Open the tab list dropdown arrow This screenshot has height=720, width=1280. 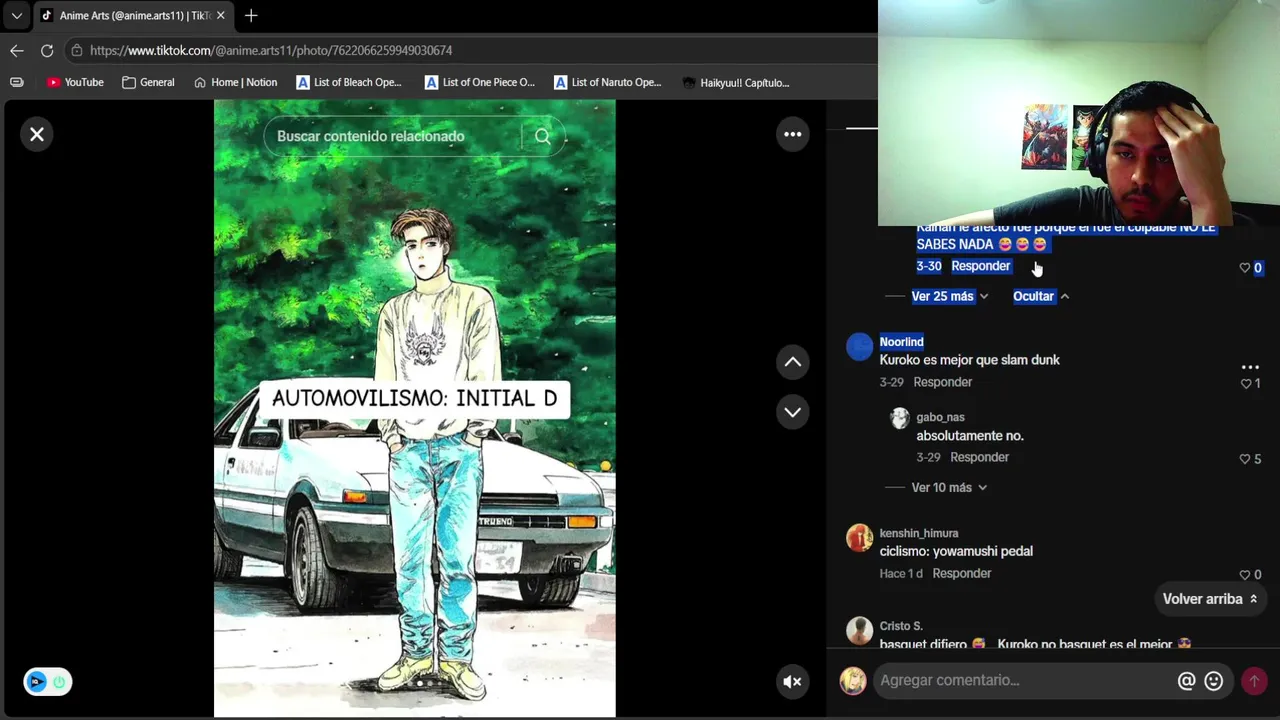[x=16, y=16]
